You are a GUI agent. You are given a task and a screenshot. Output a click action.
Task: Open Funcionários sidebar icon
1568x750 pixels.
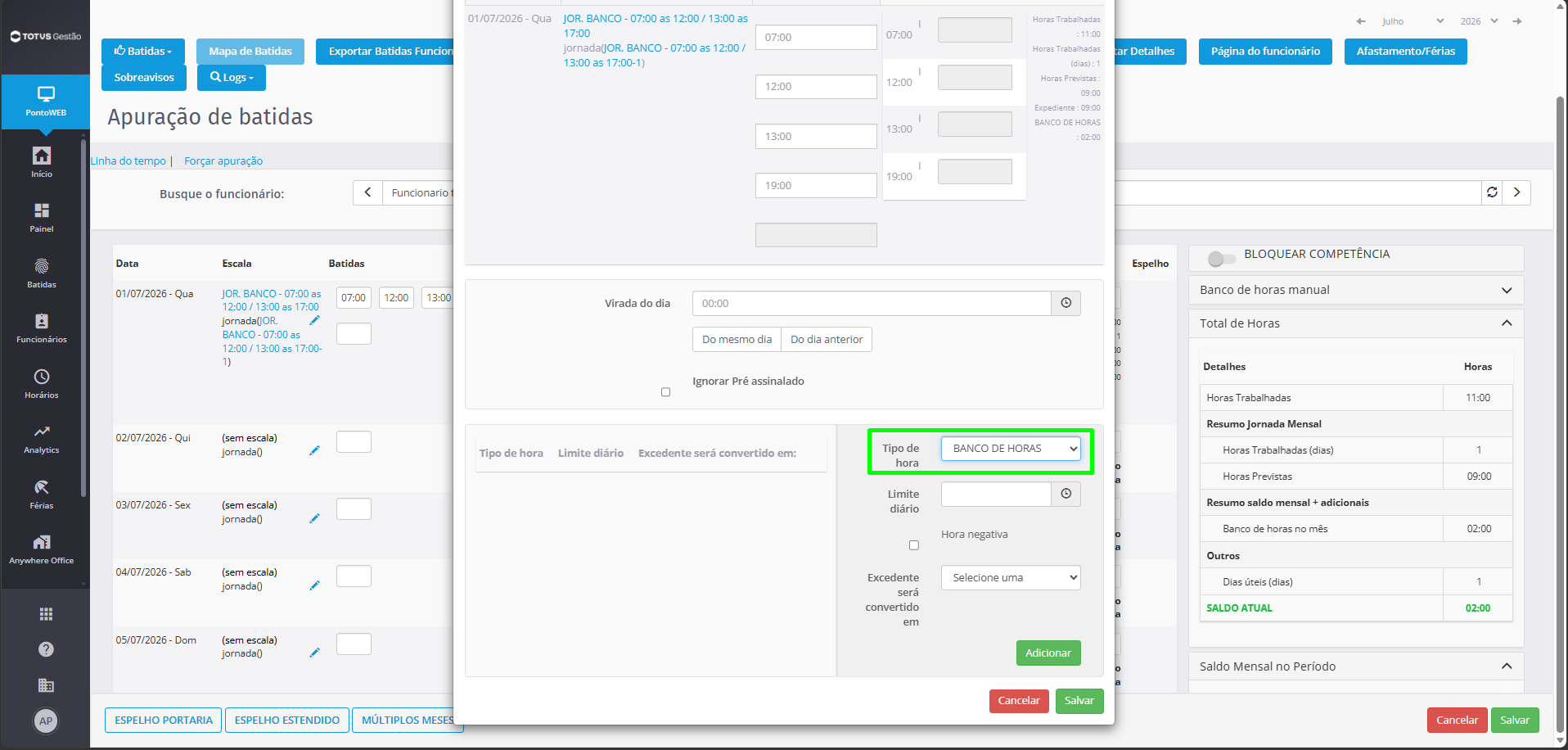[42, 328]
